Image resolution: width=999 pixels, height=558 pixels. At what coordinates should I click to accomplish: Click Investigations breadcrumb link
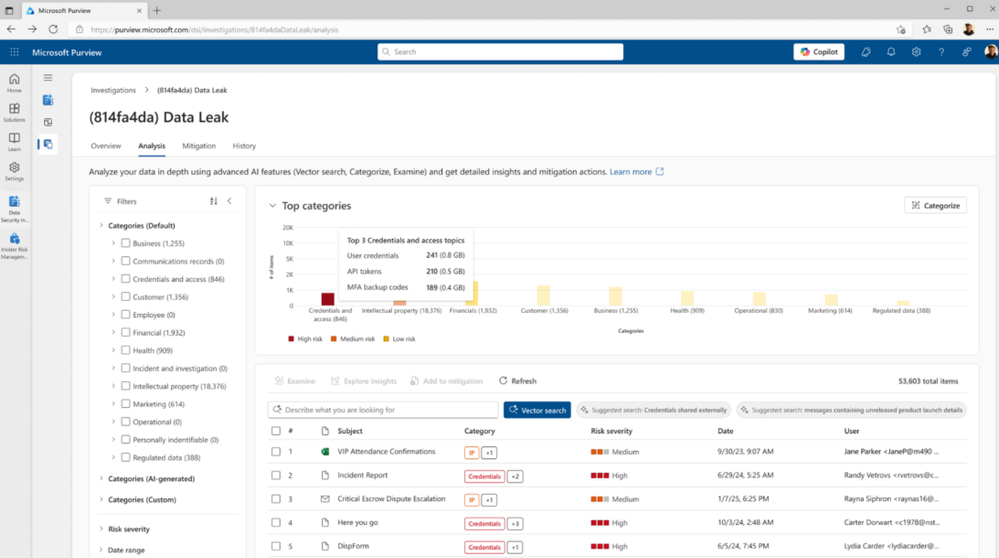113,90
